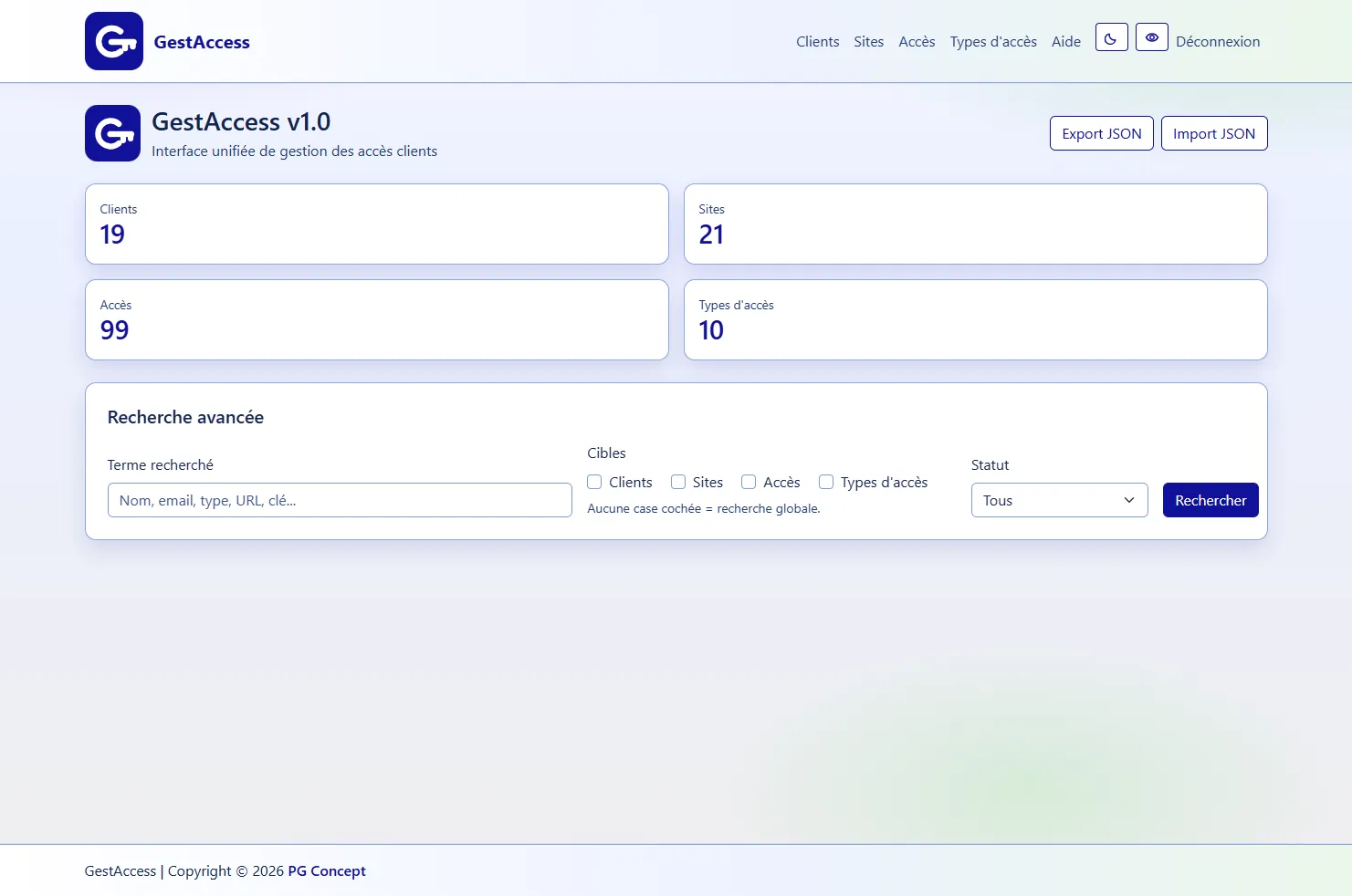Click the 'GestAccess v1.0' title text
This screenshot has width=1352, height=896.
point(241,121)
